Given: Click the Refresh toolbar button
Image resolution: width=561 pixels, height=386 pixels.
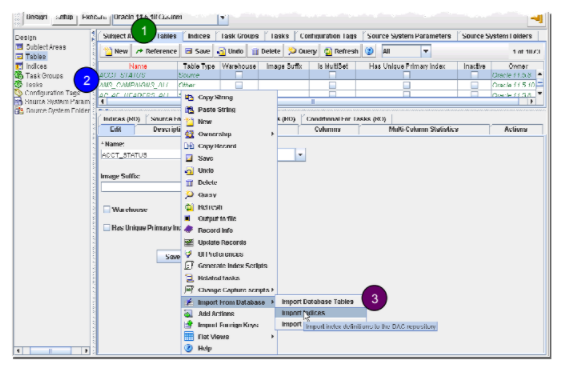Looking at the screenshot, I should [x=341, y=52].
